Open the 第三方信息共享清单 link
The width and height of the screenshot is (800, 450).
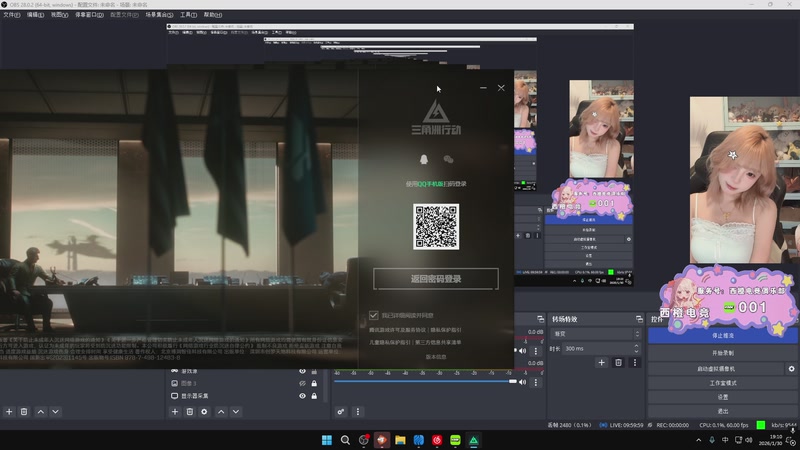coord(438,342)
